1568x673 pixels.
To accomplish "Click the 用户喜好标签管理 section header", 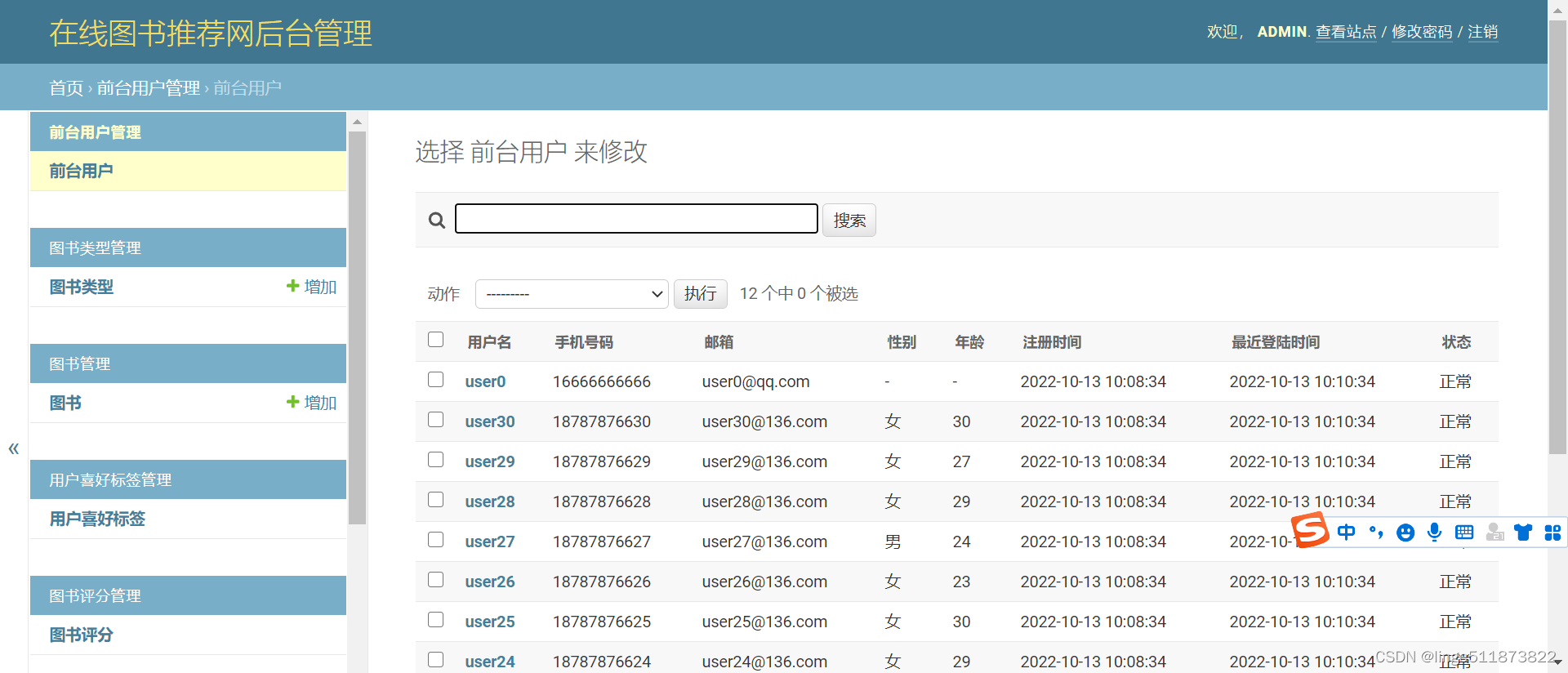I will tap(110, 479).
